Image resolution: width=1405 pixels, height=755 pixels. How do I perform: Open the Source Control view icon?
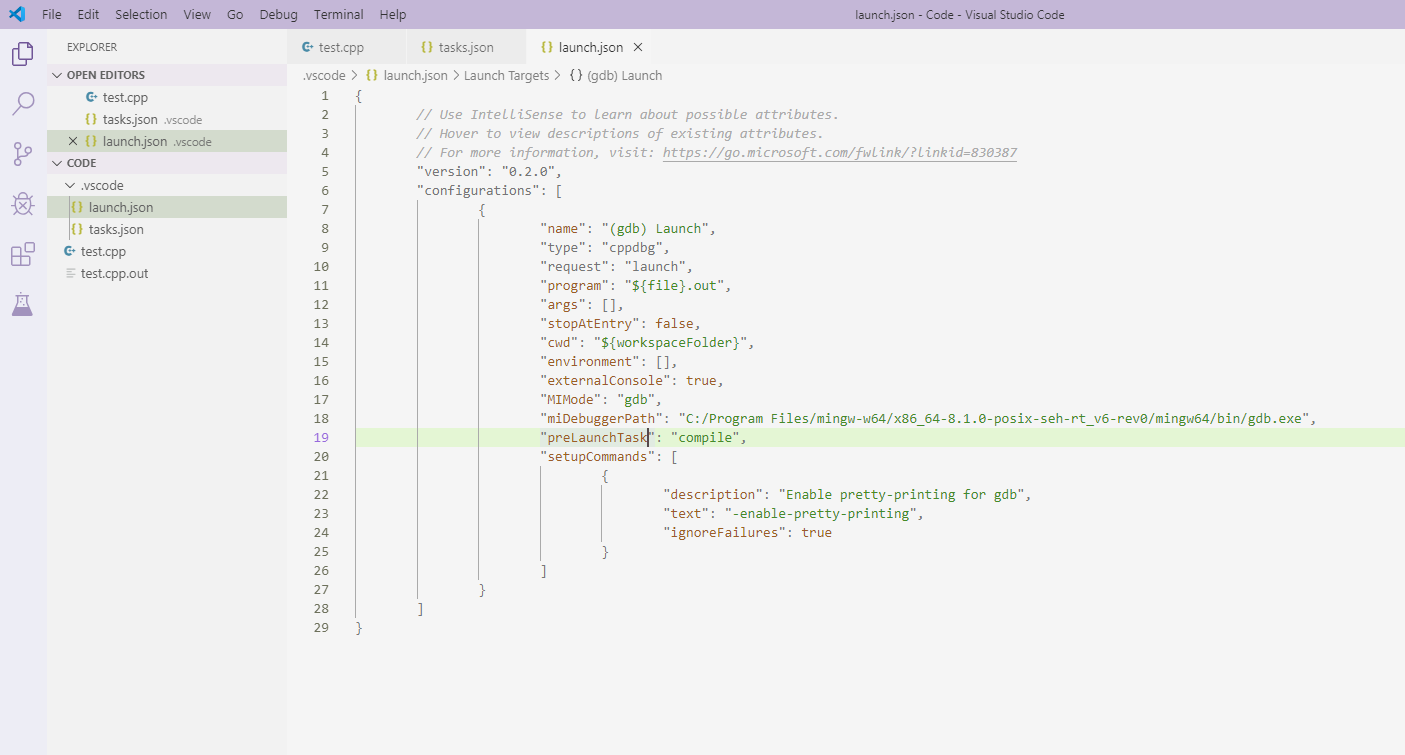(23, 153)
